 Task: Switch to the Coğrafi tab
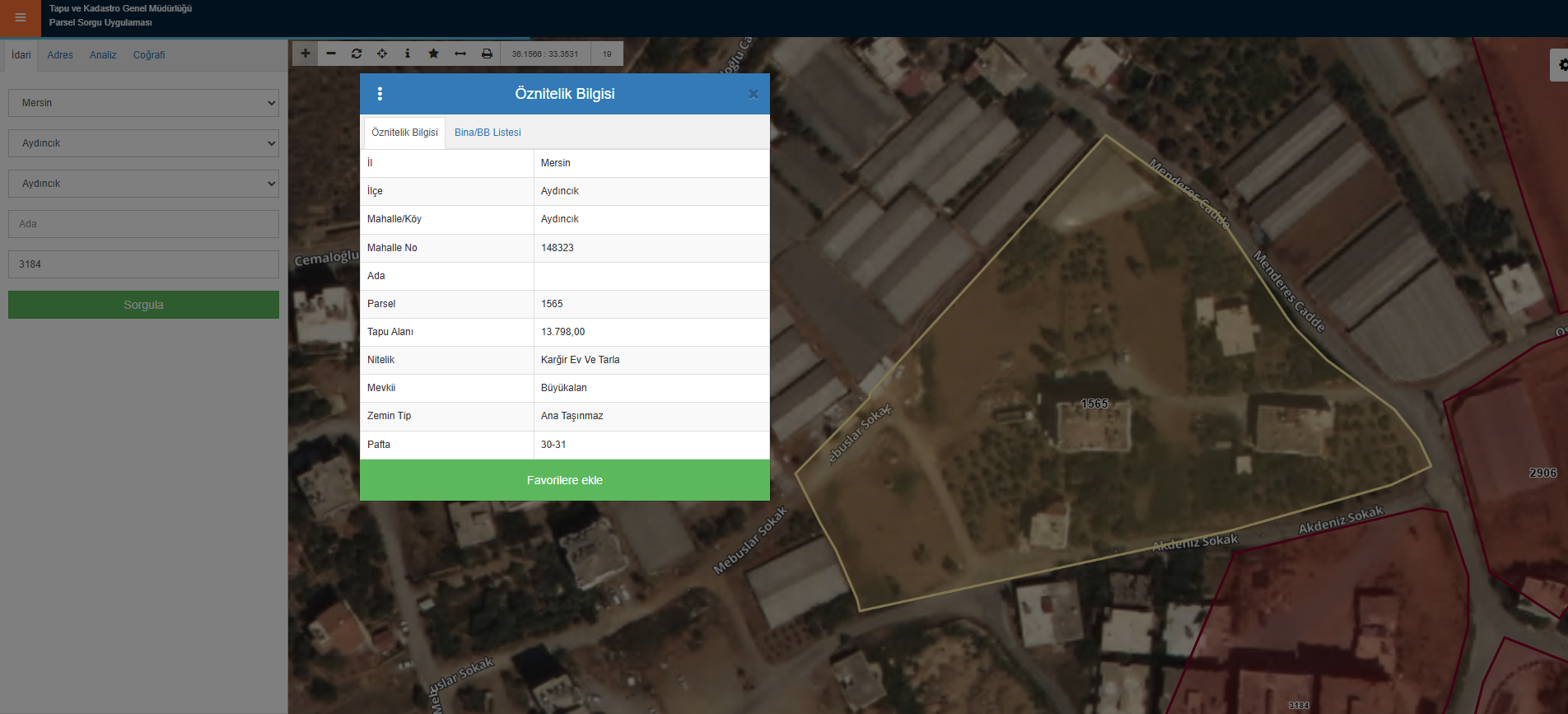pos(149,55)
